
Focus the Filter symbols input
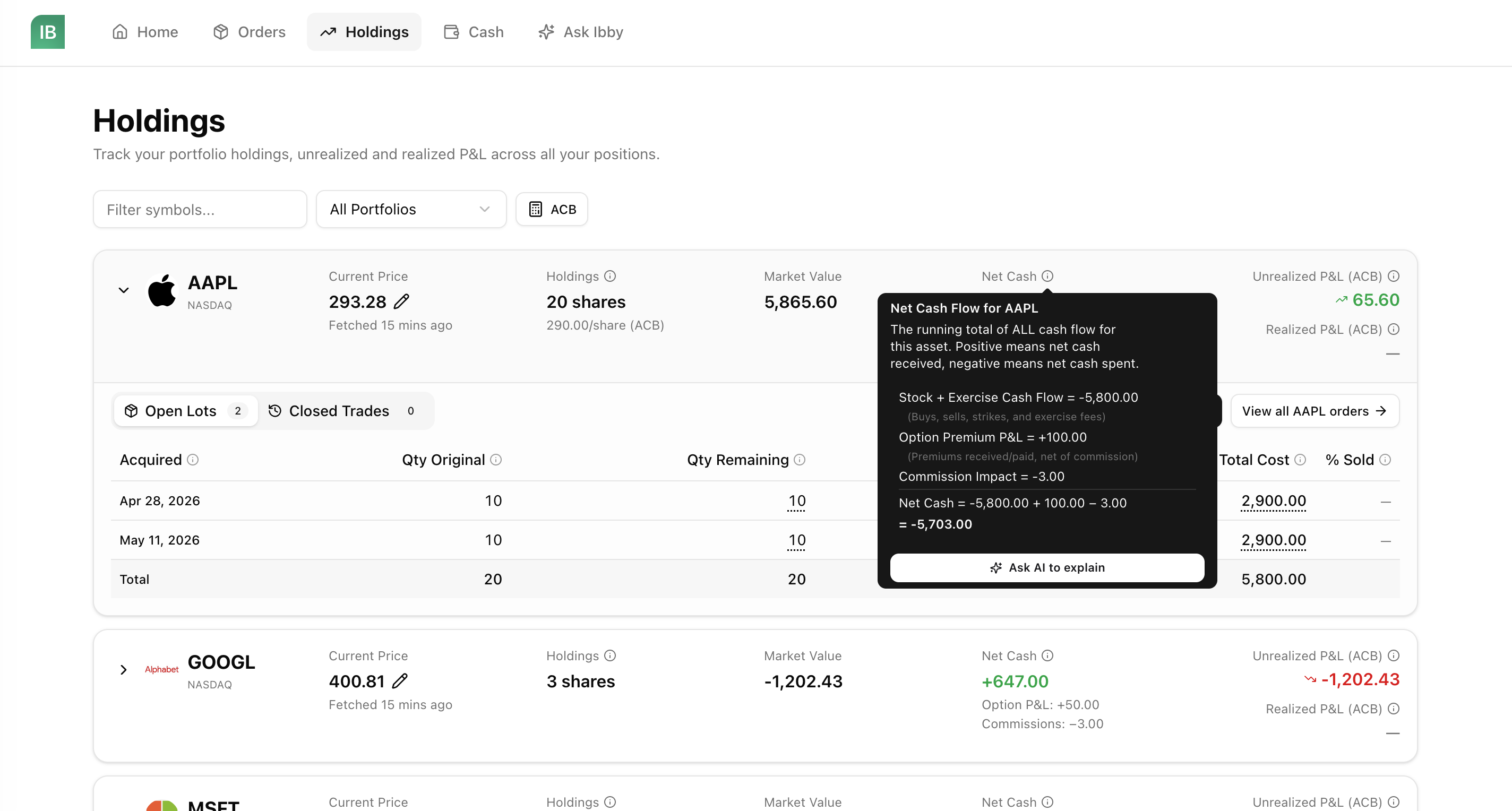[200, 209]
